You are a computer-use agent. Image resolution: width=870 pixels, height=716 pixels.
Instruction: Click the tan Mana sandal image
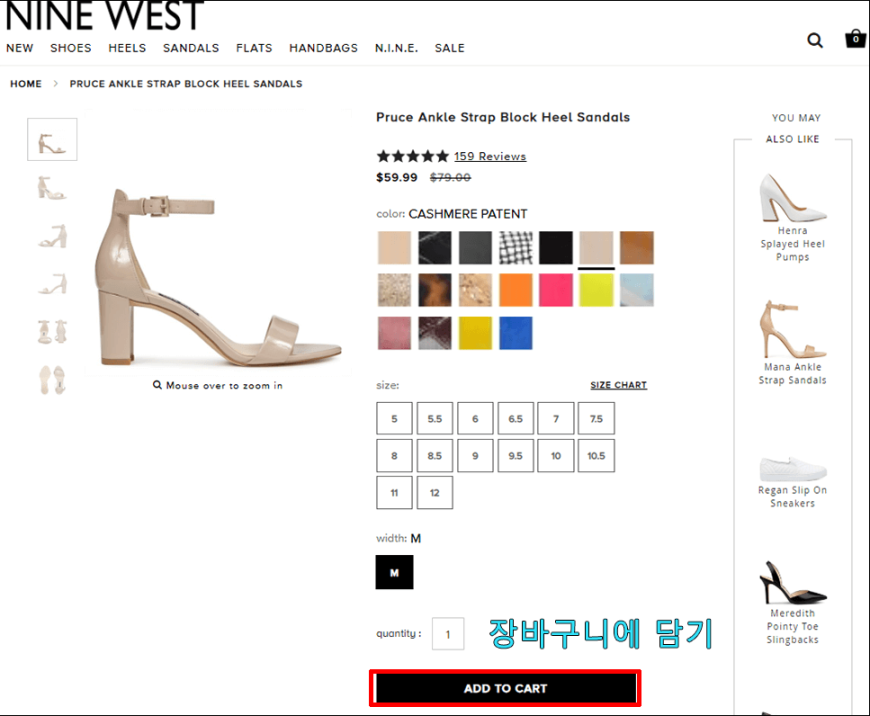tap(792, 329)
